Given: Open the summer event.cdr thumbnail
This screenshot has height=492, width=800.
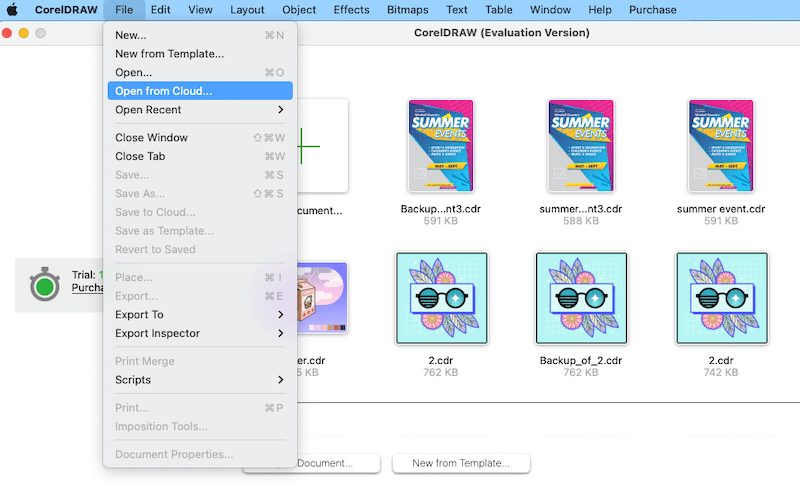Looking at the screenshot, I should (x=721, y=146).
